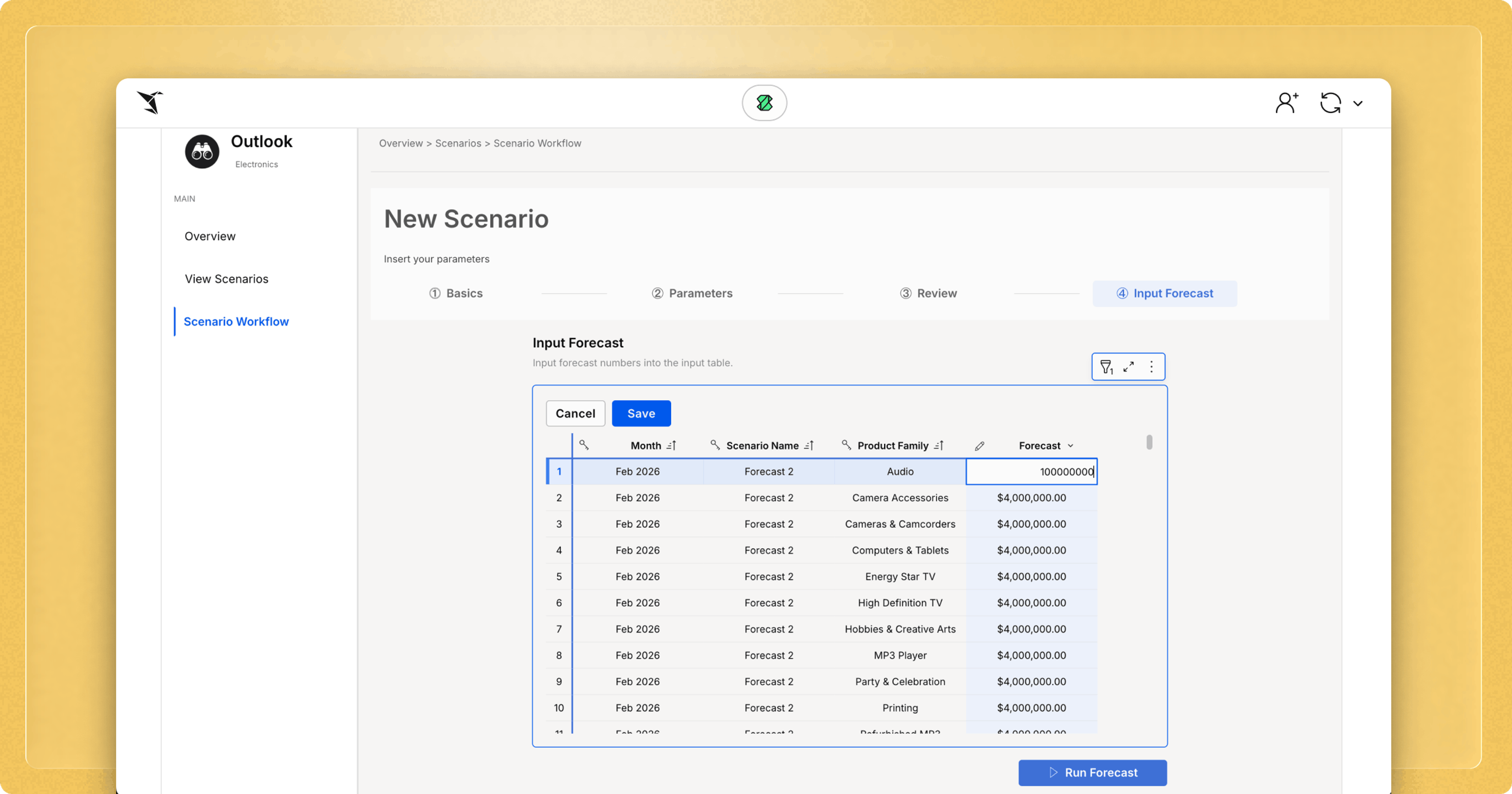Go to Overview in sidebar
The height and width of the screenshot is (794, 1512).
coord(210,236)
